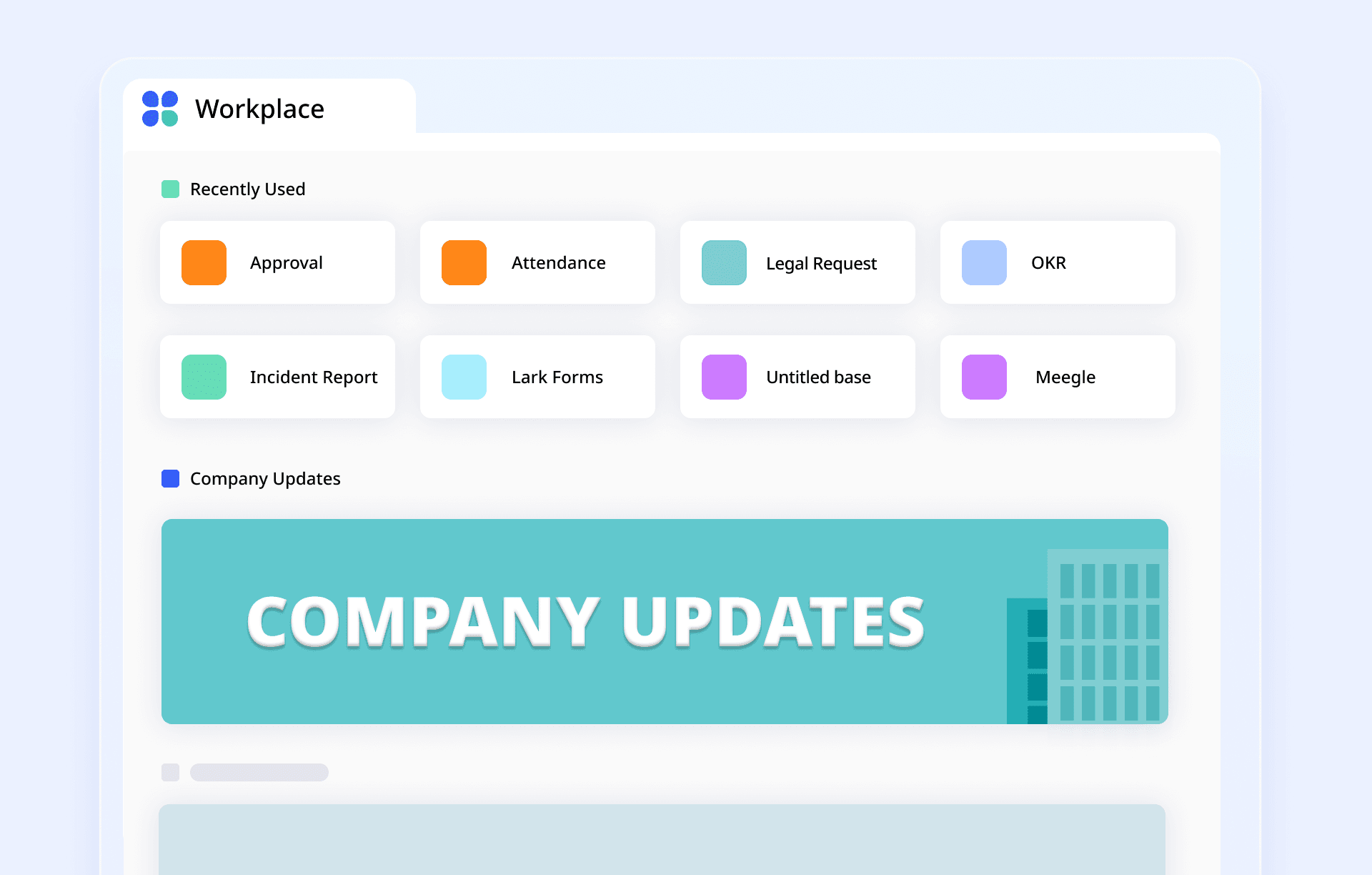
Task: Click the Approval text label
Action: pyautogui.click(x=286, y=263)
